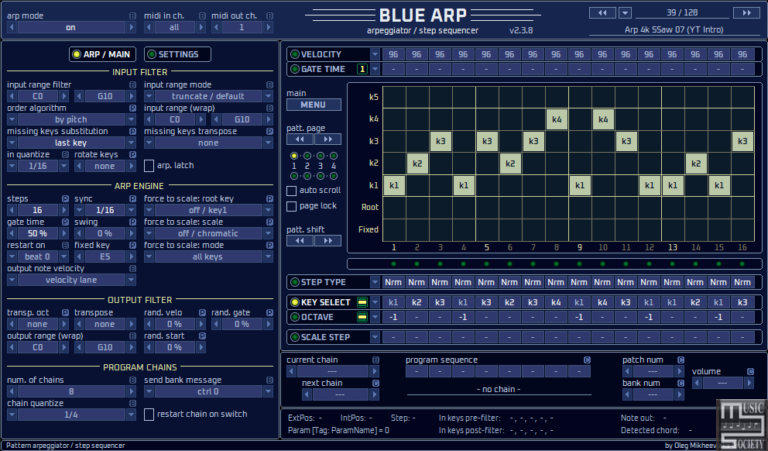Increase swing 0 % with right arrow

click(x=131, y=234)
